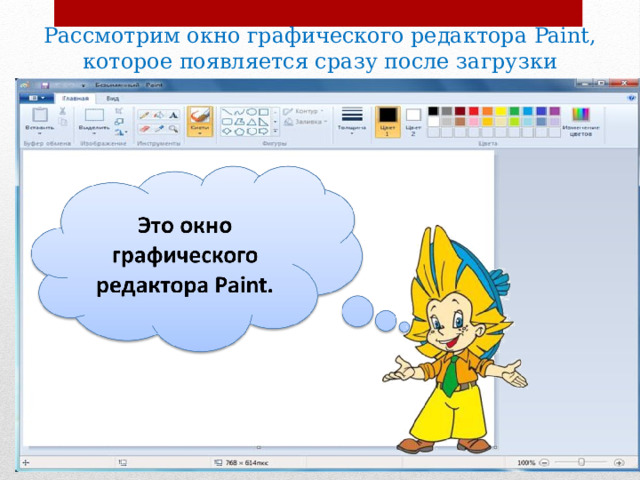Click the Copy icon under scissors
The width and height of the screenshot is (640, 480).
(62, 122)
